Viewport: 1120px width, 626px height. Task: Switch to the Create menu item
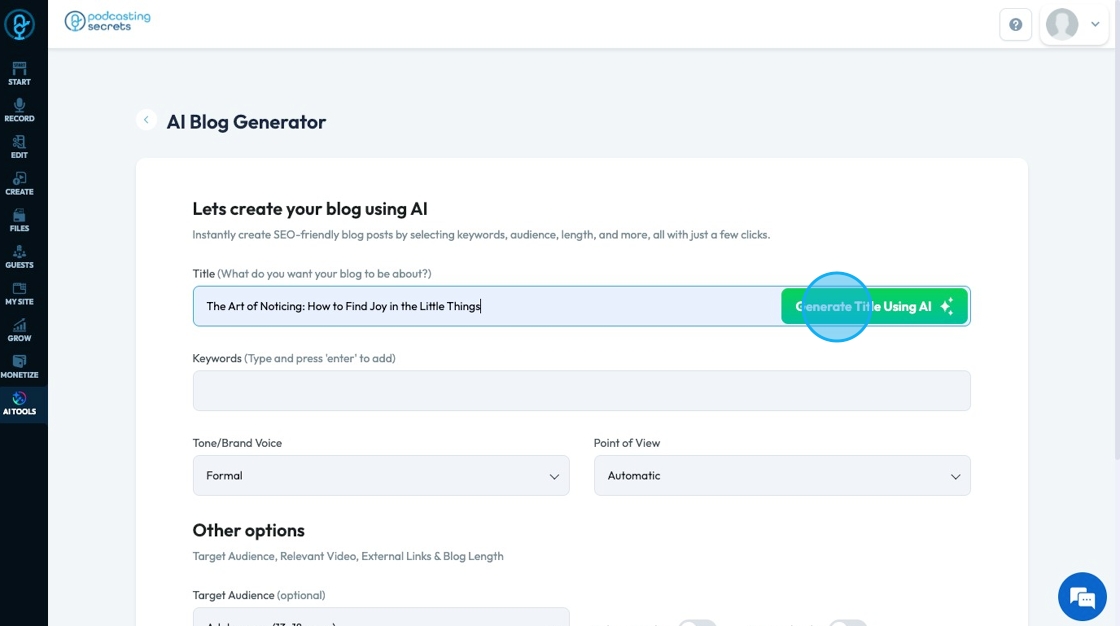point(19,183)
